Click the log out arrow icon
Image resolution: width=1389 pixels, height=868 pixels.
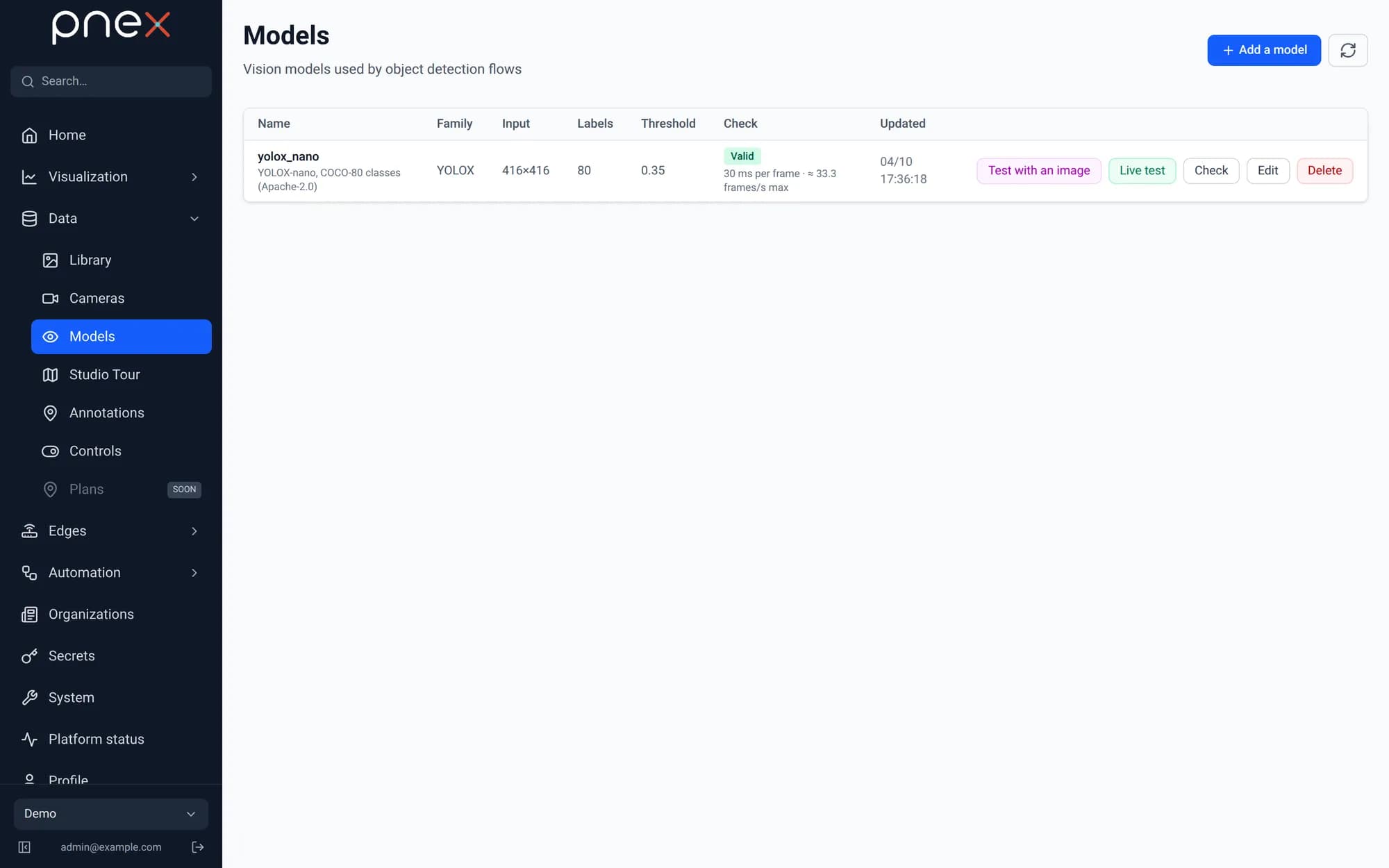(197, 847)
